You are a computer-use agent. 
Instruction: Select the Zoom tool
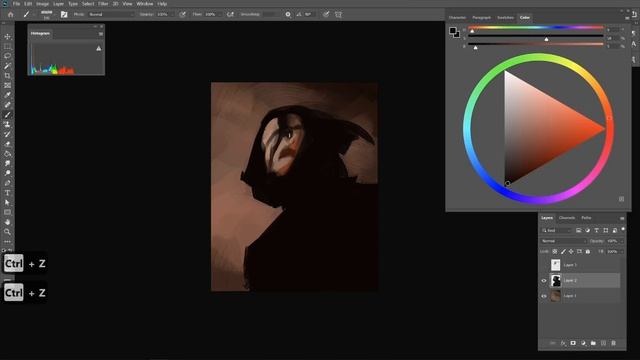pos(7,232)
